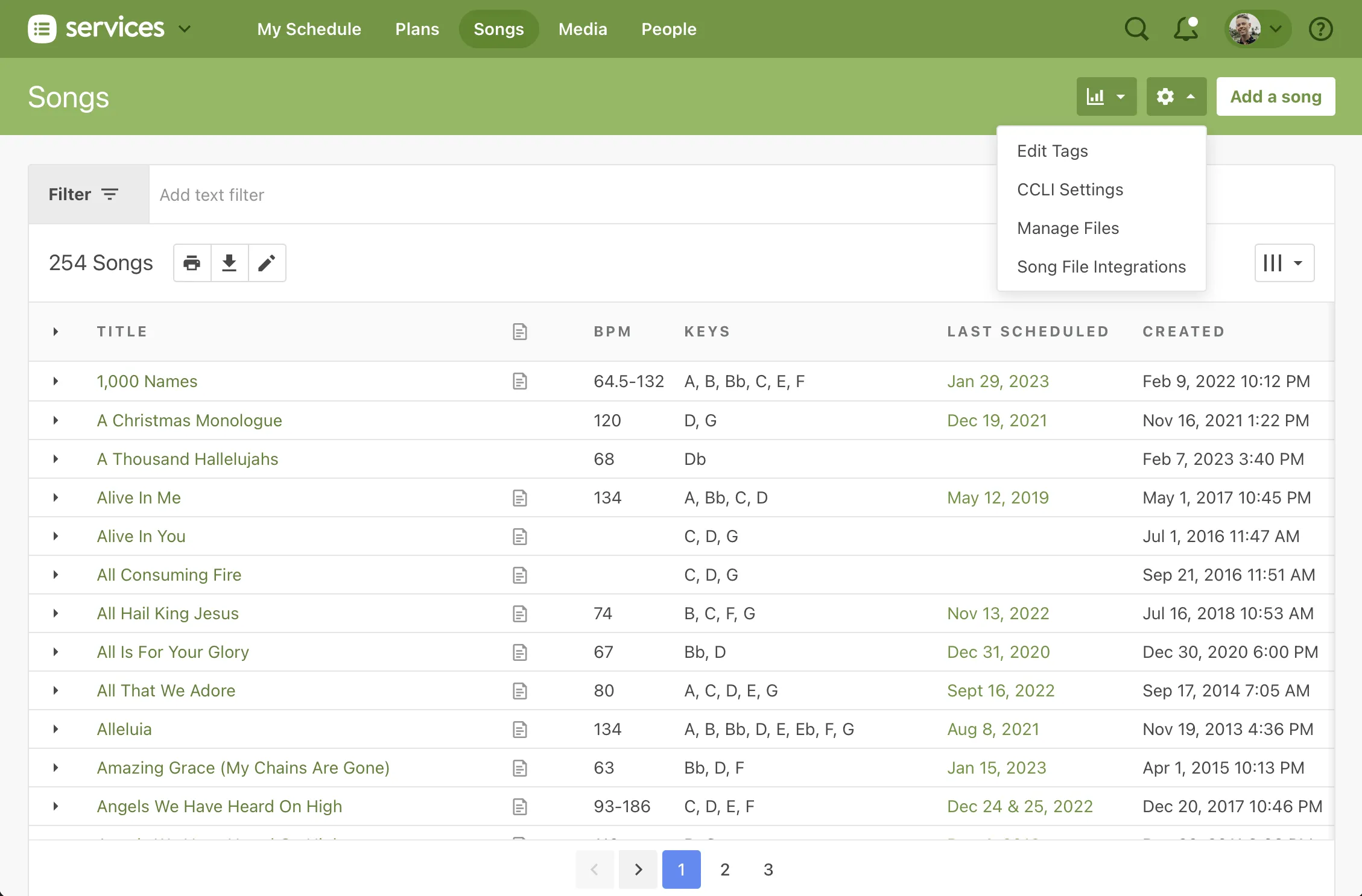Open the profile avatar dropdown
Screen dimensions: 1362x896
pos(1256,29)
